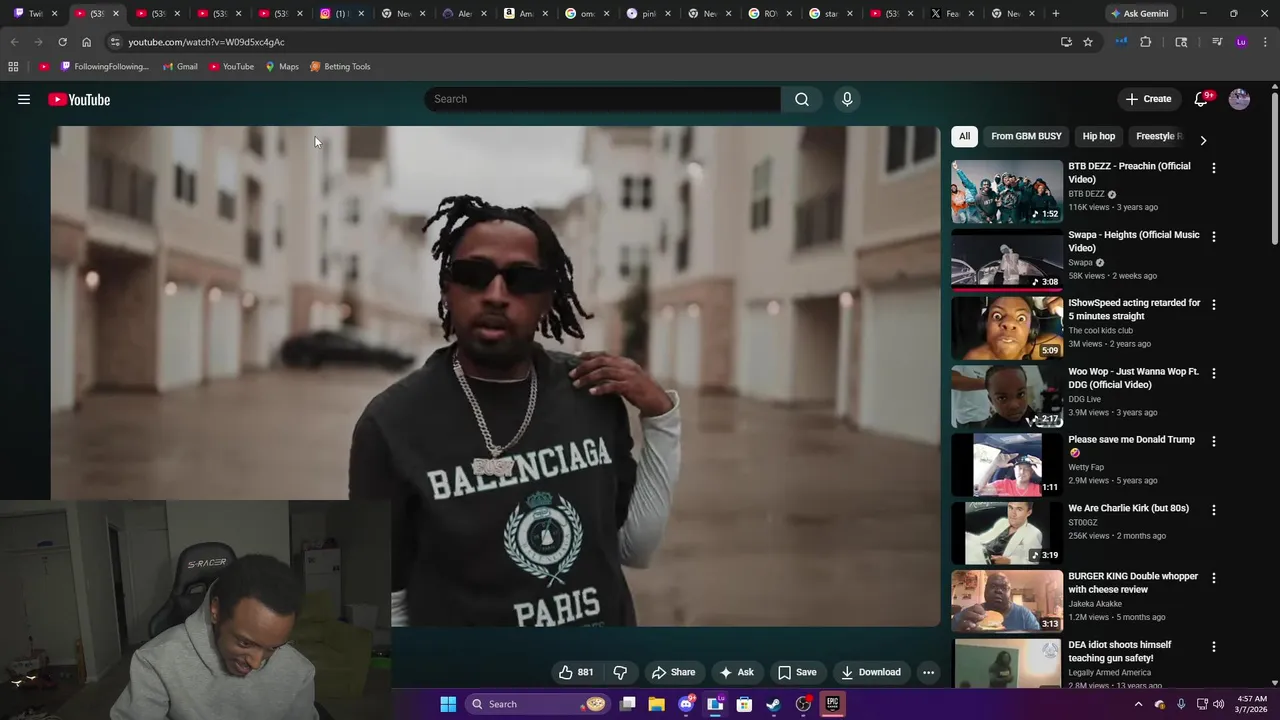Open the Betting Tools bookmark folder
Image resolution: width=1280 pixels, height=720 pixels.
click(x=340, y=66)
